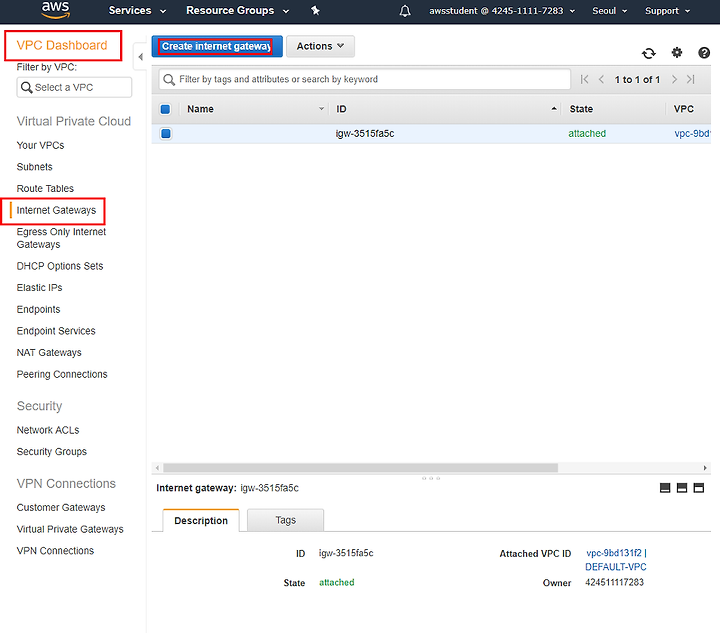Open the Actions dropdown button
The image size is (720, 633).
(320, 46)
